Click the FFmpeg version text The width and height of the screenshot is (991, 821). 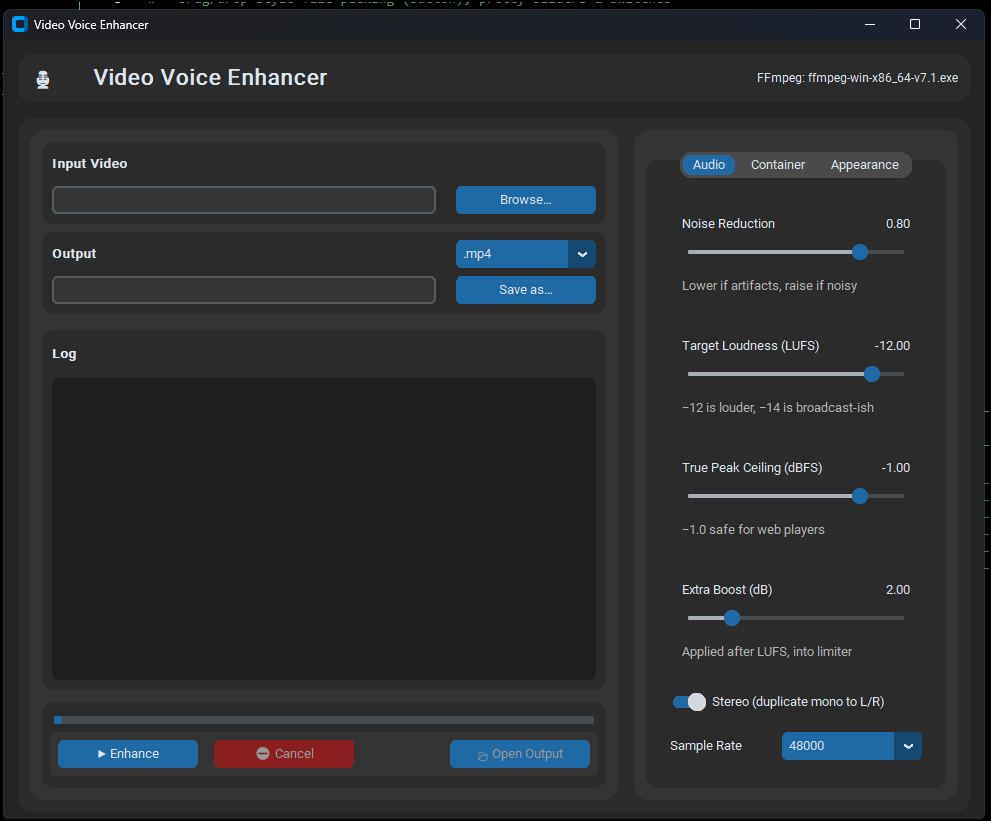tap(857, 78)
